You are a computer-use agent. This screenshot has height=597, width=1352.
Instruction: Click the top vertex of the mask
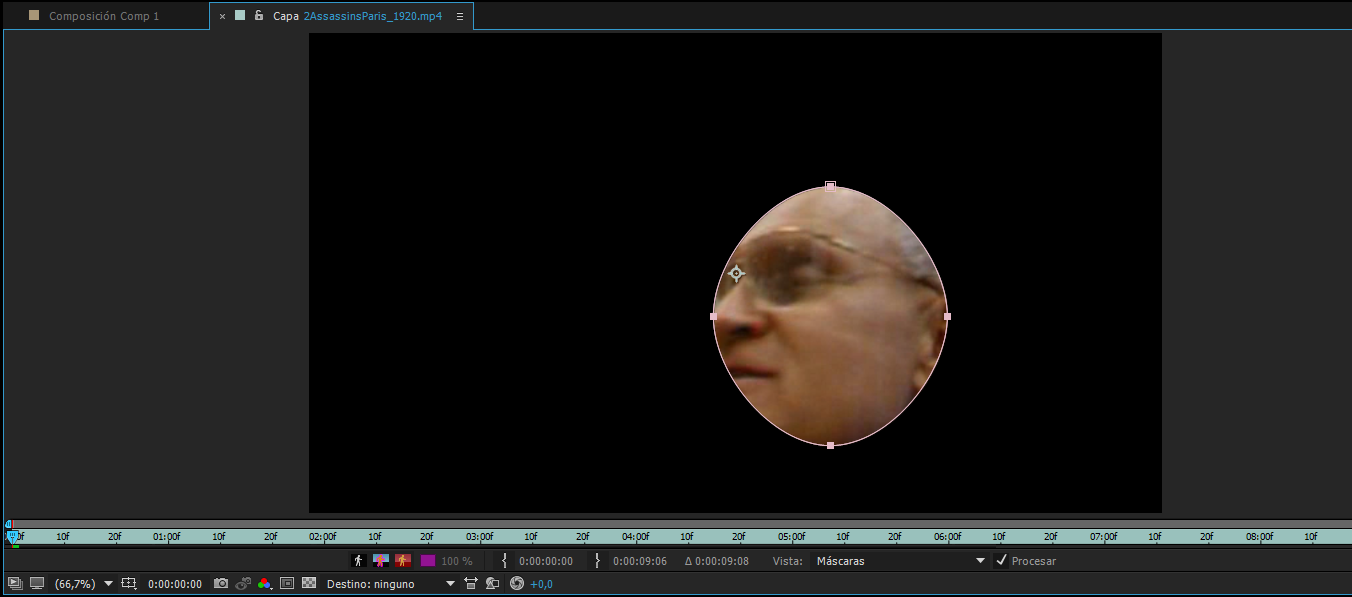pos(830,186)
